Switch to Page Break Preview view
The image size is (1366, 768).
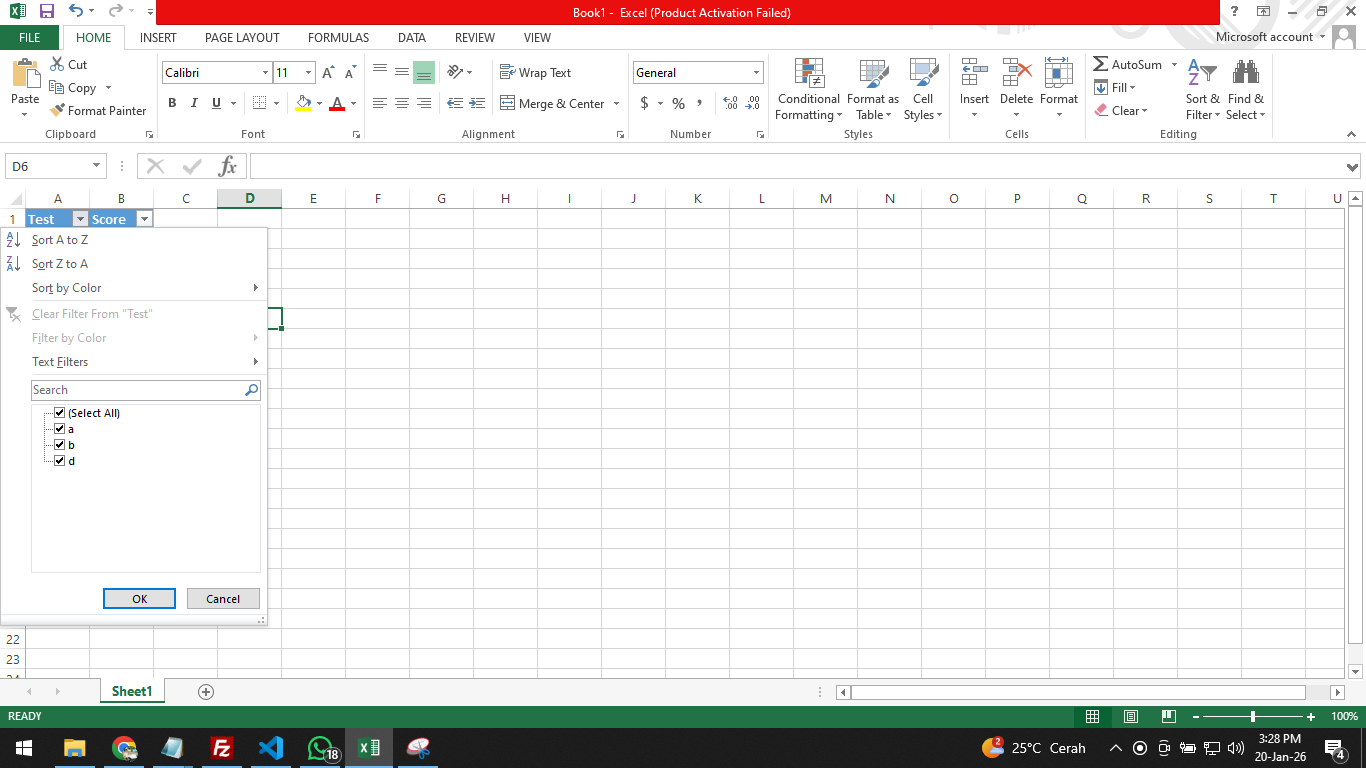click(x=1169, y=717)
